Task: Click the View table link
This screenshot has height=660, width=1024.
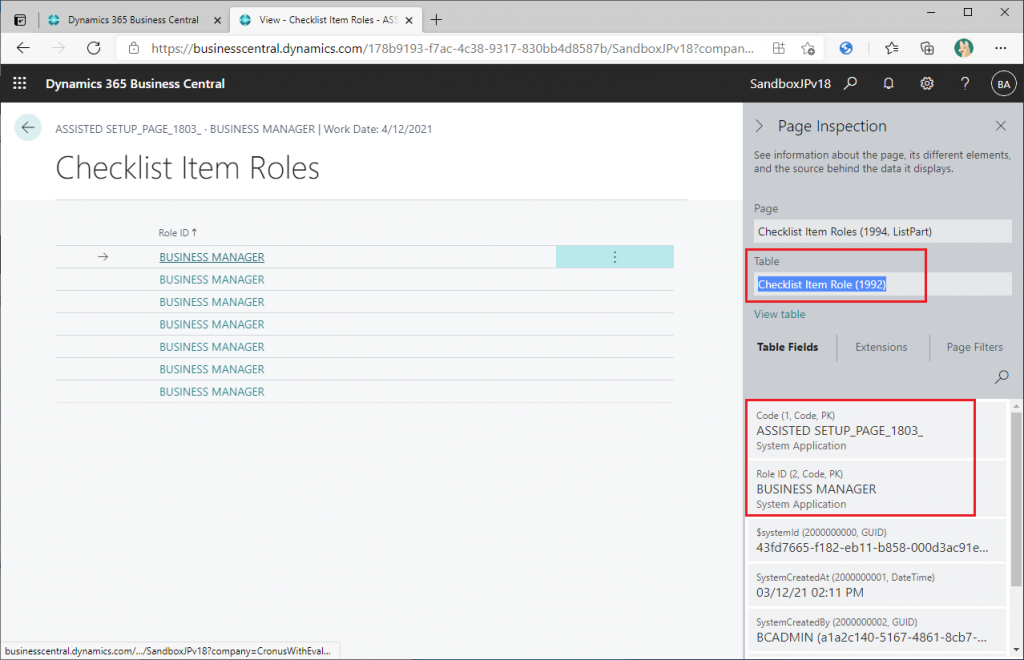Action: 779,314
